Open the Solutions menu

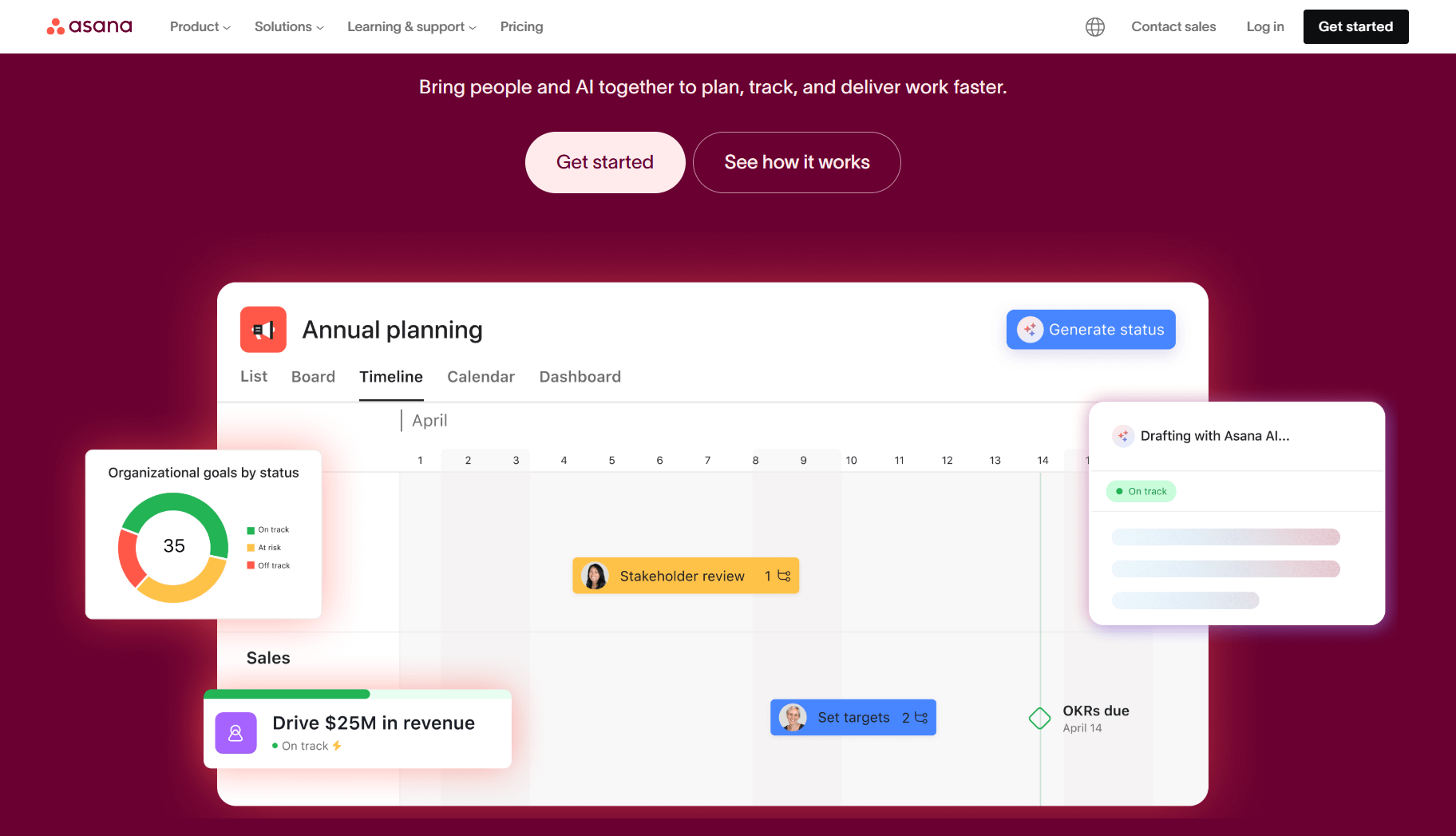pyautogui.click(x=287, y=26)
